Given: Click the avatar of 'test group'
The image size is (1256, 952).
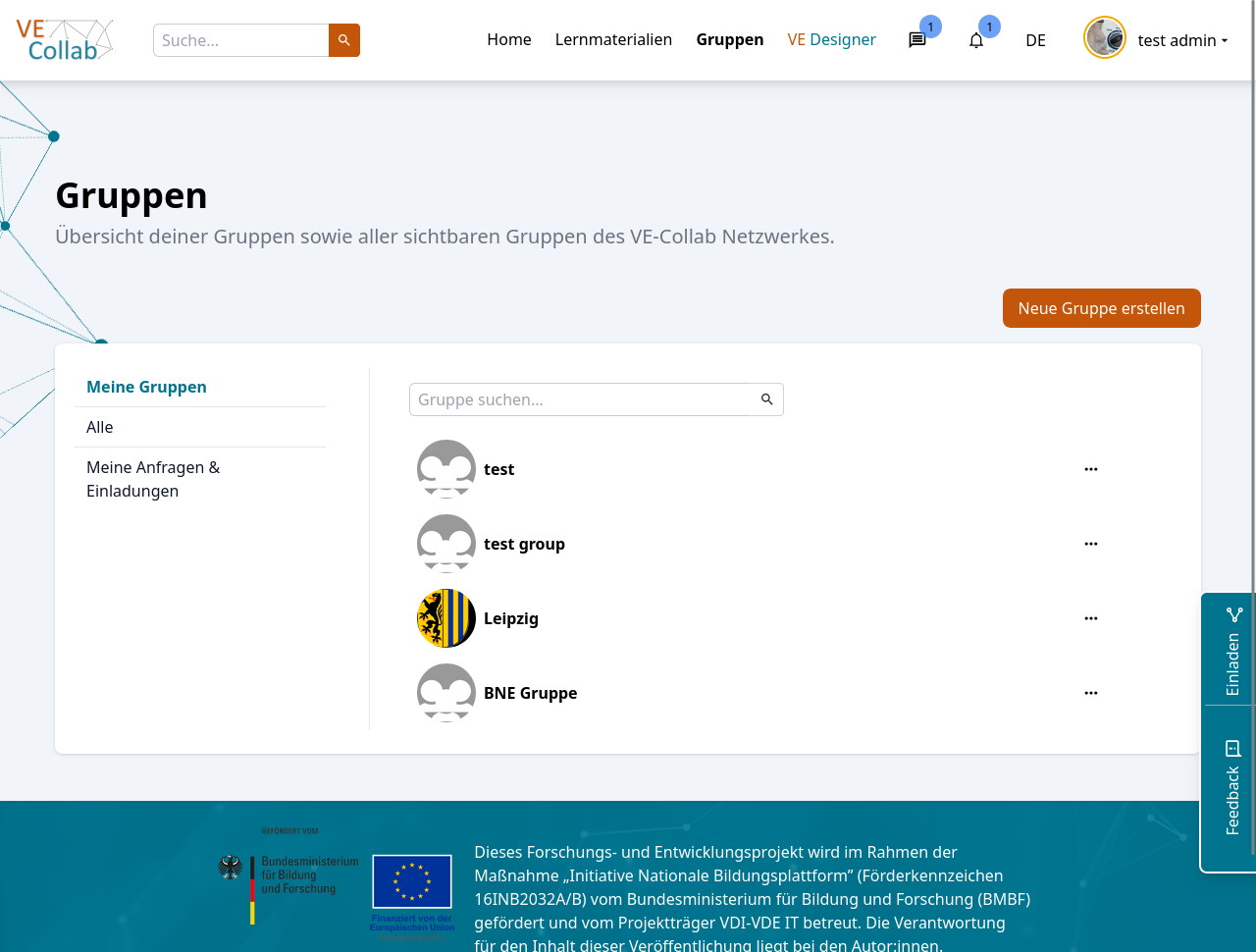Looking at the screenshot, I should point(446,544).
